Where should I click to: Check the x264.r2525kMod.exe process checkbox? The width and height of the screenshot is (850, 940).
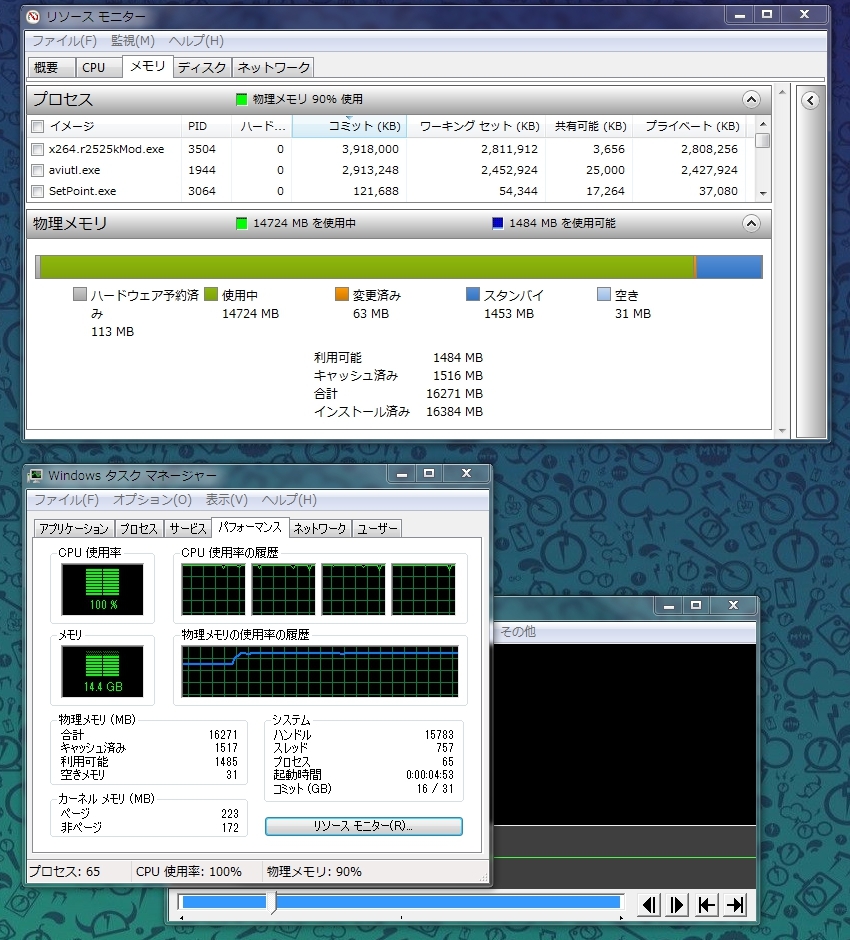(38, 149)
